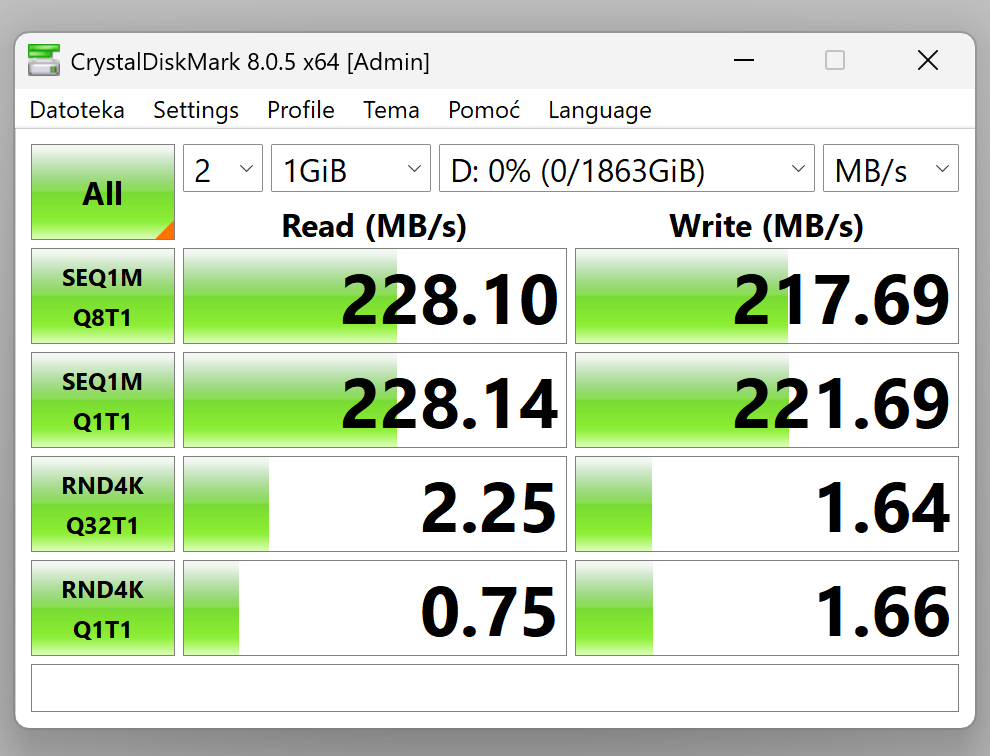990x756 pixels.
Task: Open the Pomoć menu
Action: [x=484, y=110]
